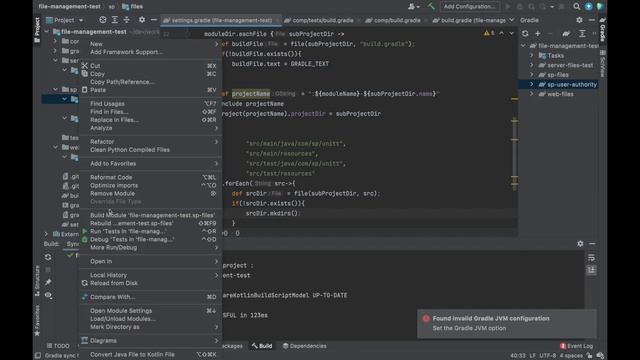640x360 pixels.
Task: Expand web-files Gradle node
Action: 531,94
